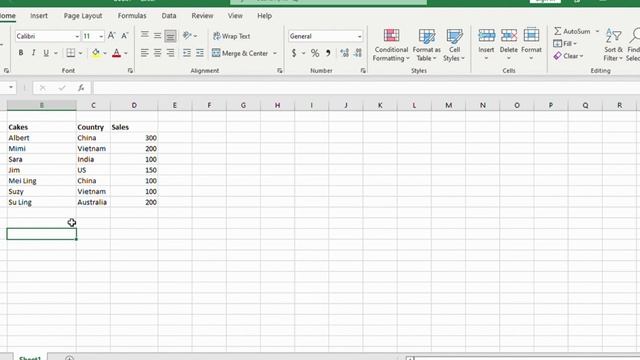Open font color dropdown arrow
The height and width of the screenshot is (360, 640).
click(x=126, y=53)
